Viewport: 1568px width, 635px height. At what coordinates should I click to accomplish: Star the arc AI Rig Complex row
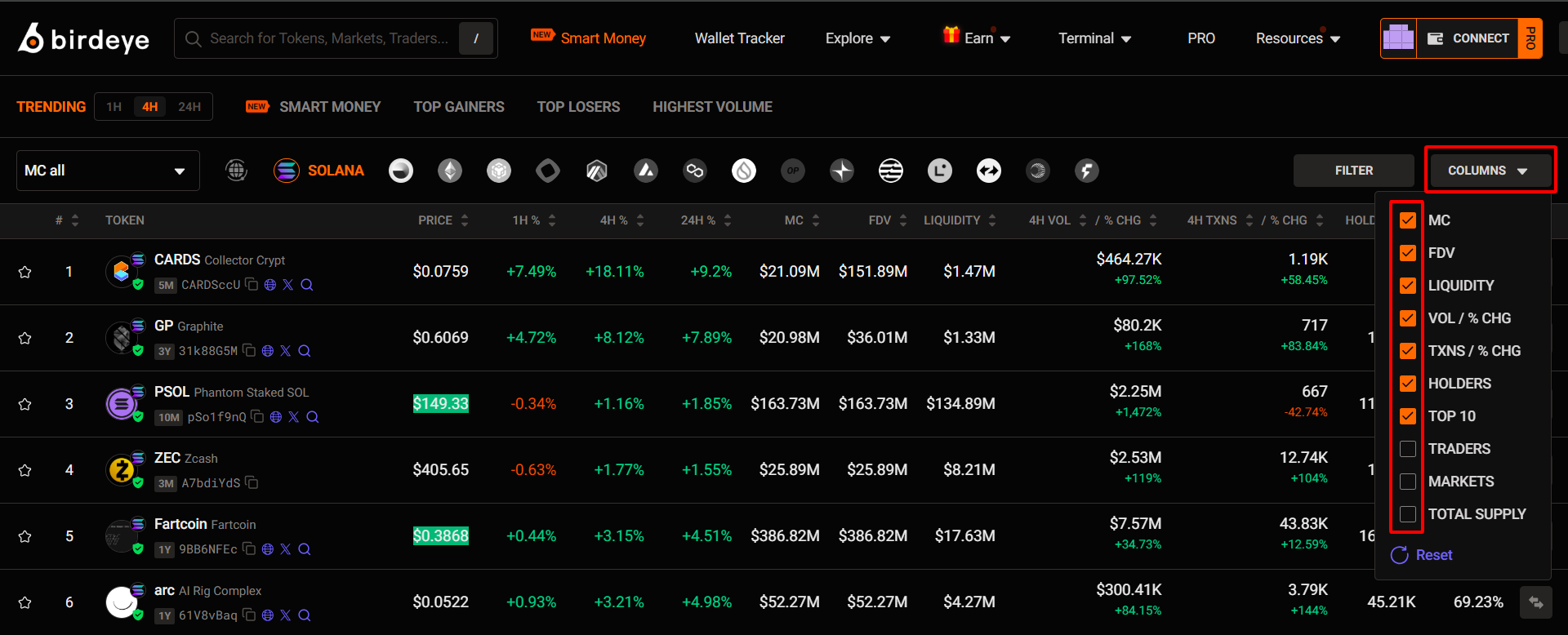click(25, 602)
